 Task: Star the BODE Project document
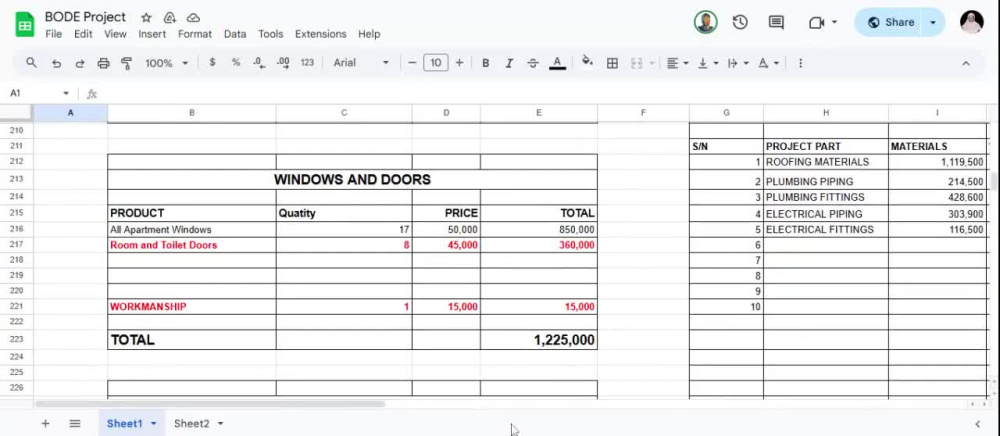[x=146, y=17]
